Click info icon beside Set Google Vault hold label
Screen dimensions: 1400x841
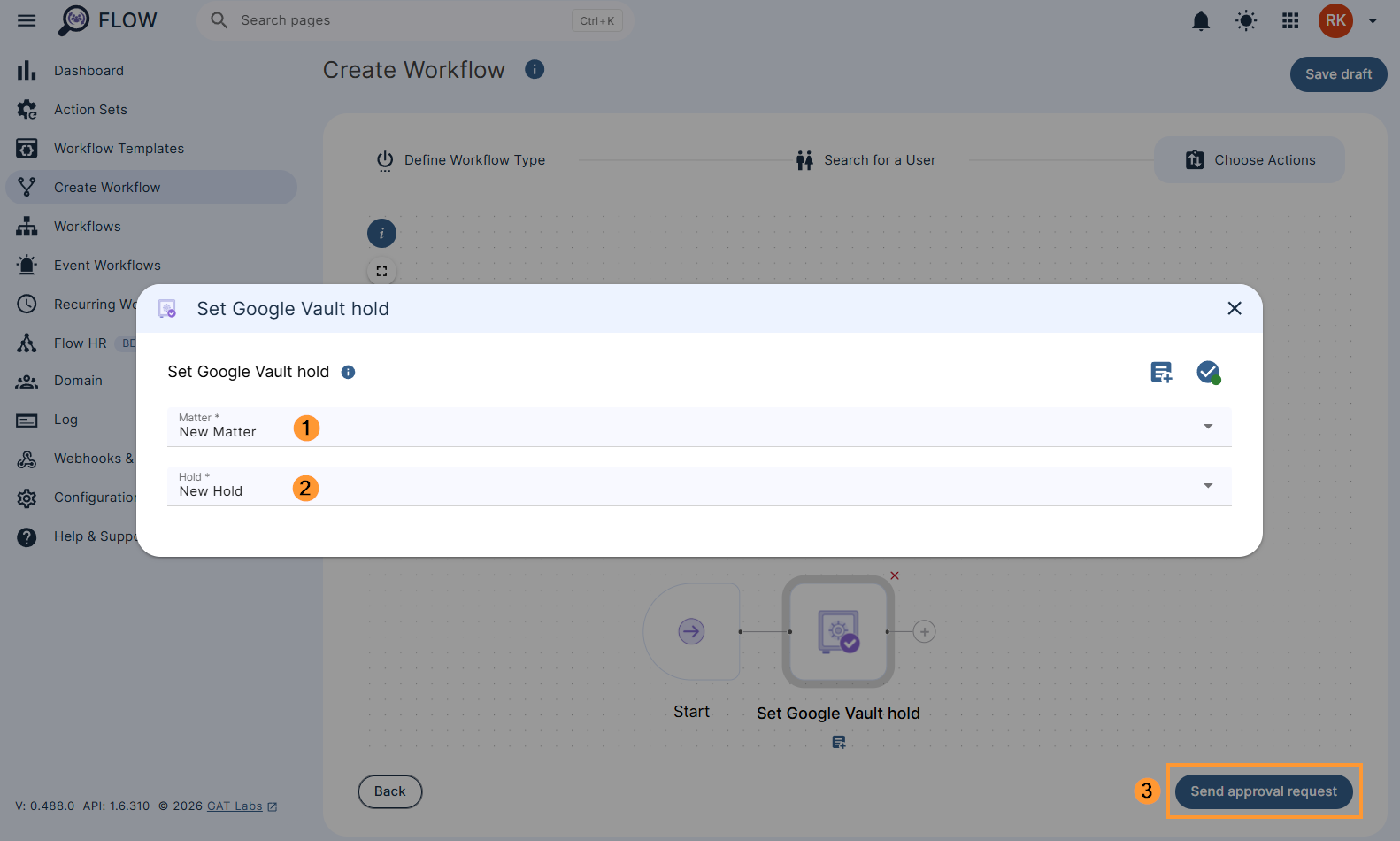click(x=349, y=372)
